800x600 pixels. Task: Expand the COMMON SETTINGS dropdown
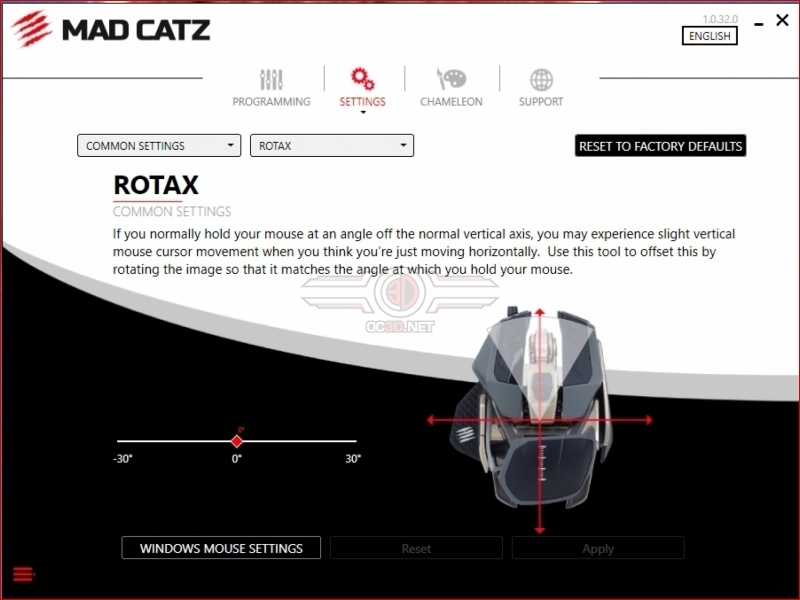click(159, 146)
